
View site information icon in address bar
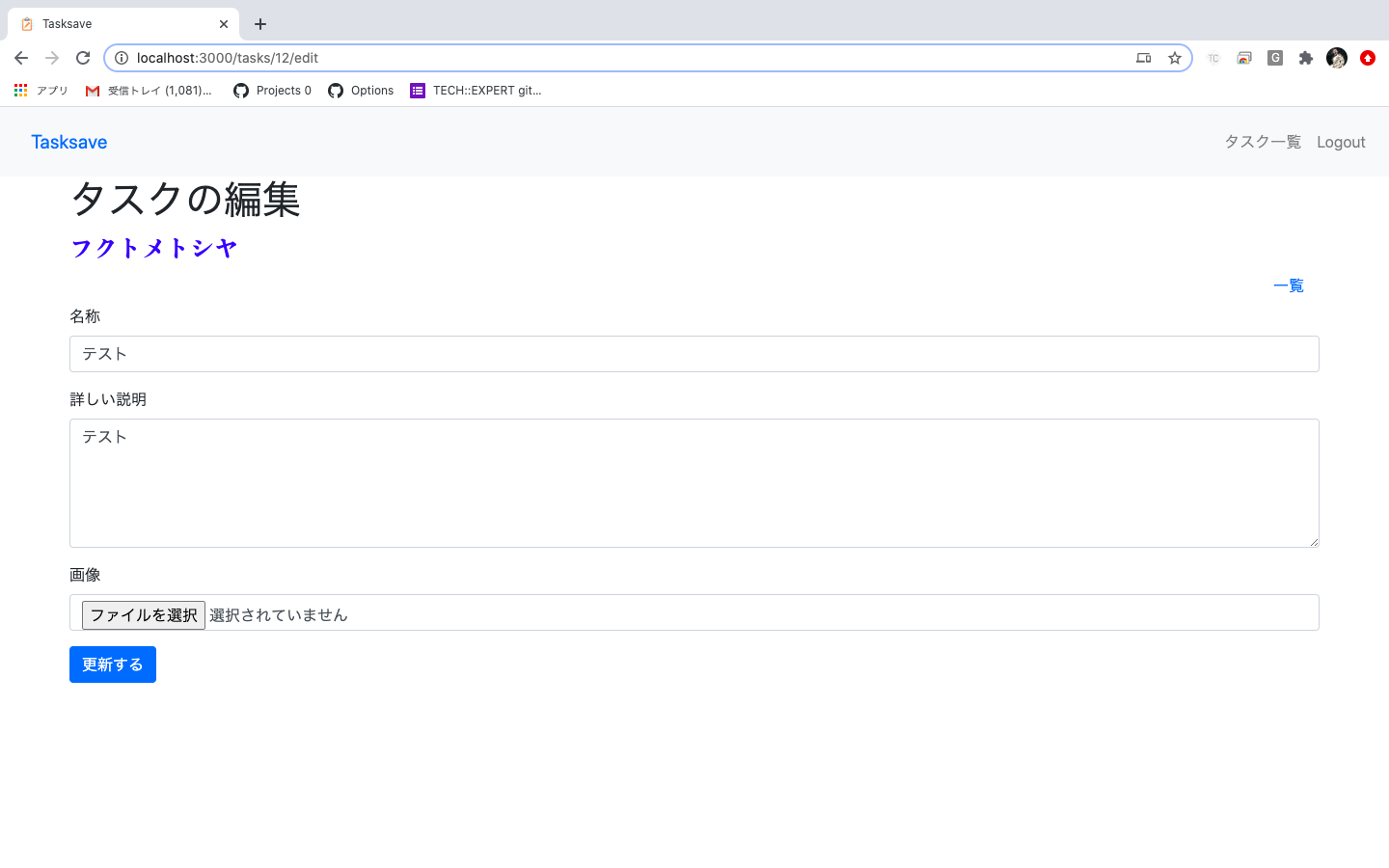click(122, 58)
